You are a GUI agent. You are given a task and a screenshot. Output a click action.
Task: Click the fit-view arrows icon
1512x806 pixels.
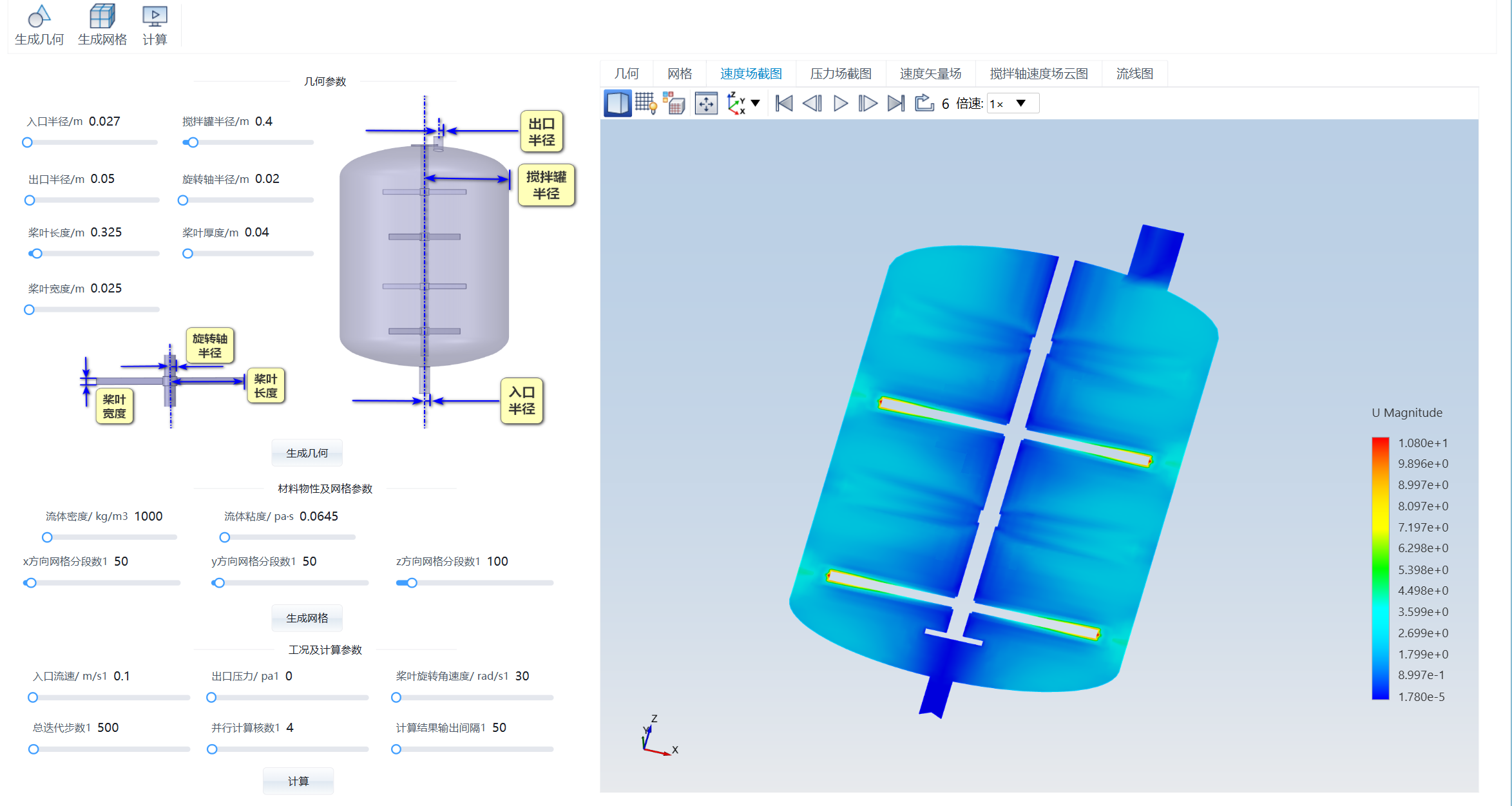click(x=706, y=104)
